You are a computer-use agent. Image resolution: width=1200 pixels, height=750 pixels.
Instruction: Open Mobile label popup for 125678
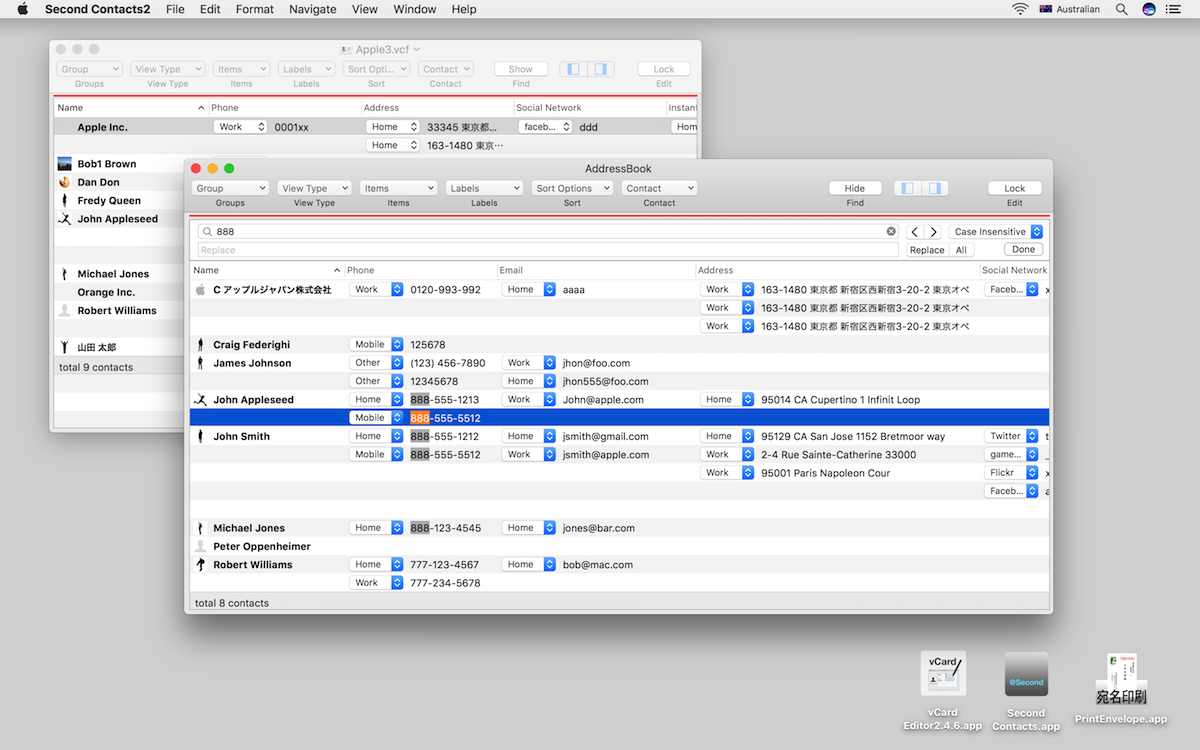(x=376, y=345)
